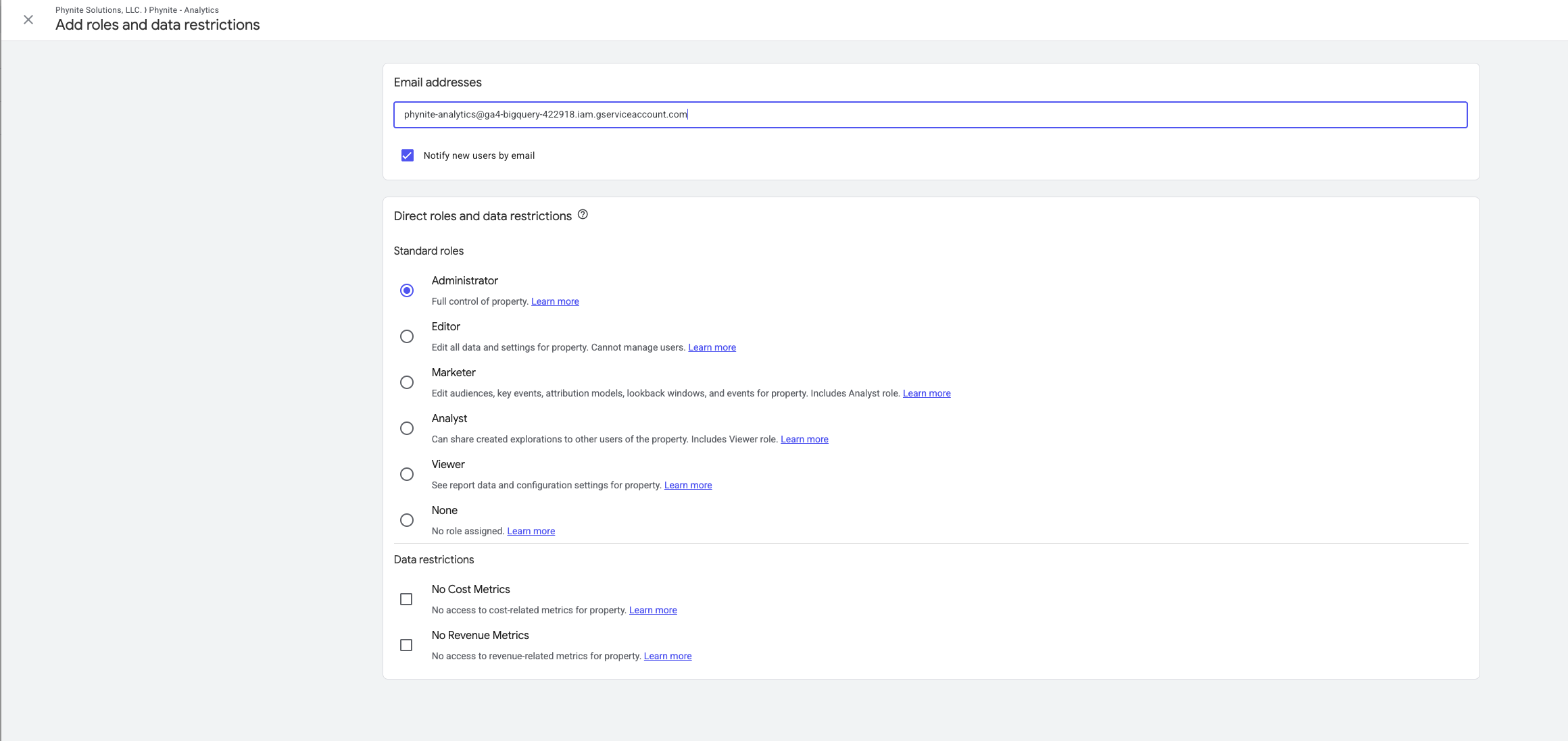Click the email addresses input field
Viewport: 1568px width, 741px height.
[x=930, y=115]
